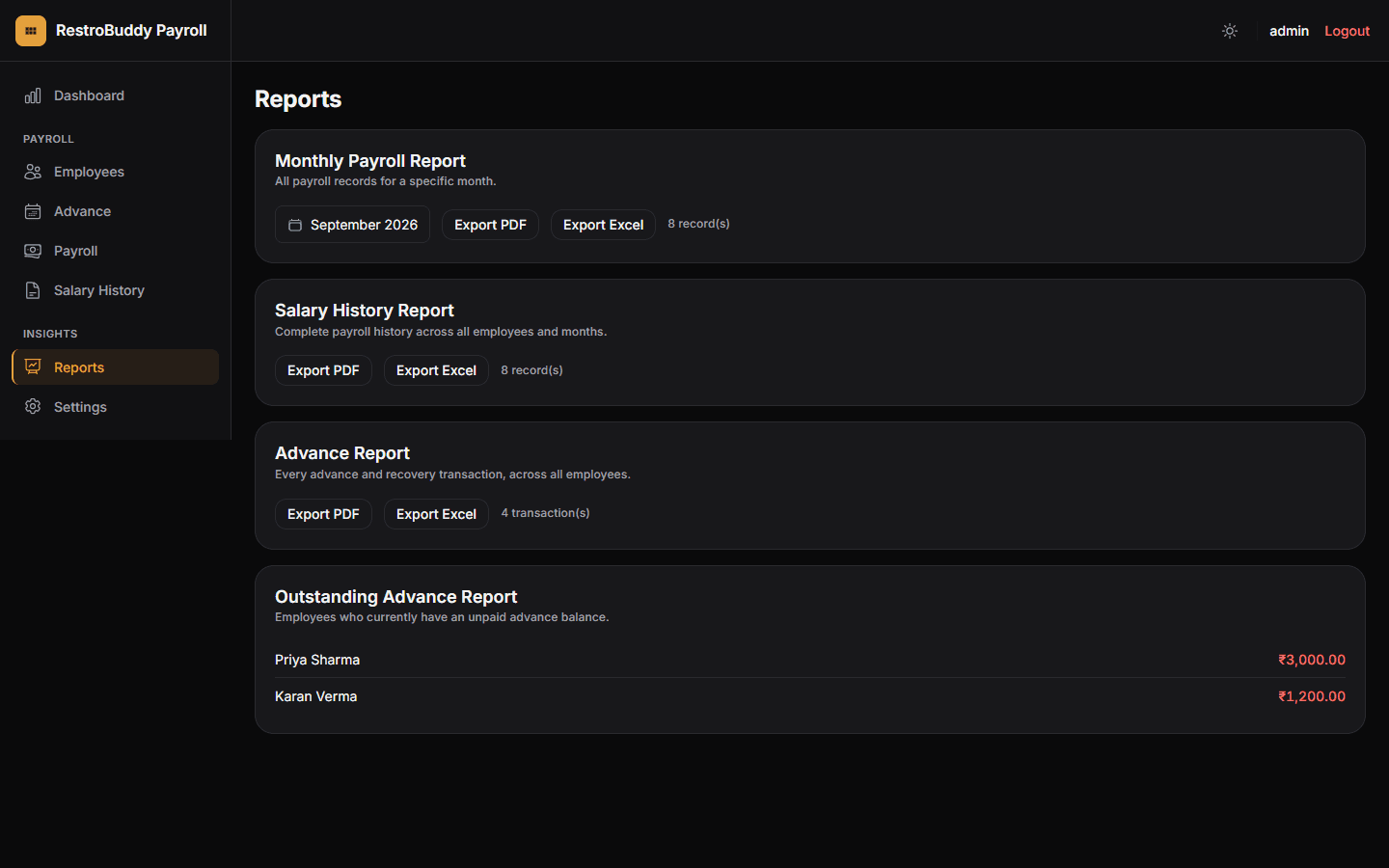This screenshot has height=868, width=1389.
Task: Click the ₹3,000.00 outstanding amount
Action: coord(1312,660)
